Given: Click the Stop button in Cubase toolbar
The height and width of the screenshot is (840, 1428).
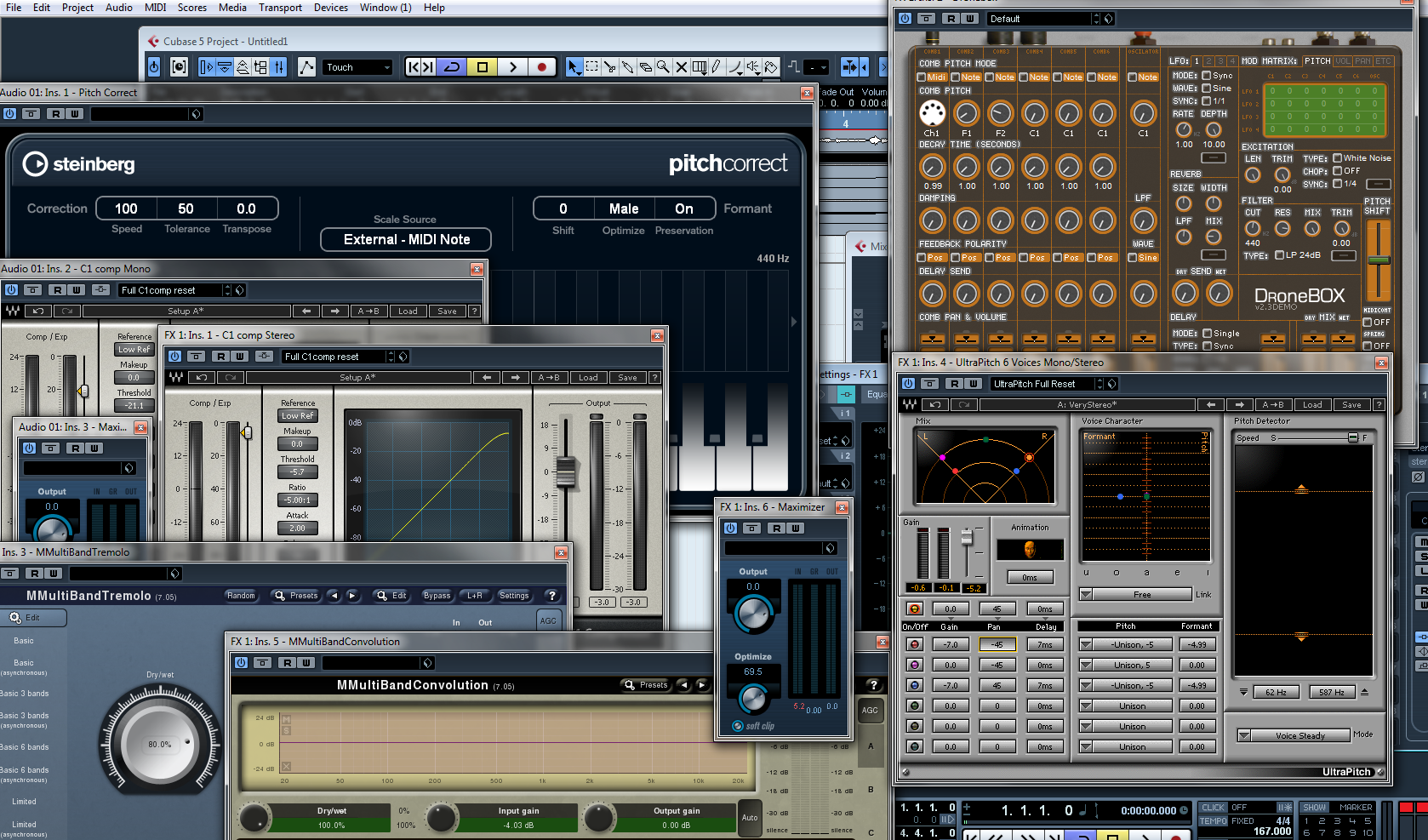Looking at the screenshot, I should [x=483, y=67].
